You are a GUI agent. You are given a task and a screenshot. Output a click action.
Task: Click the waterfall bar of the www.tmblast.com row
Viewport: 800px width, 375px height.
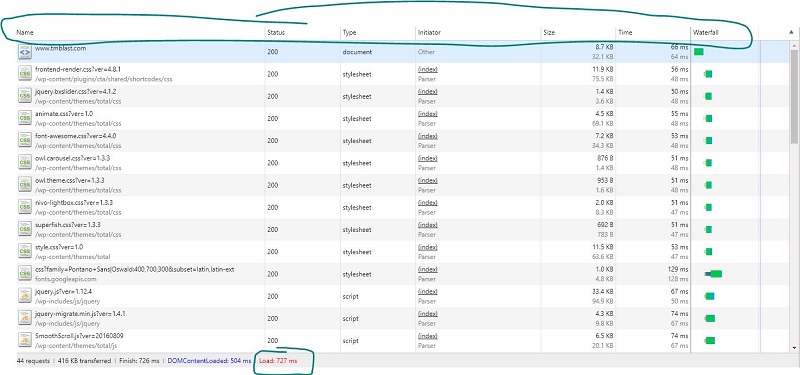698,52
